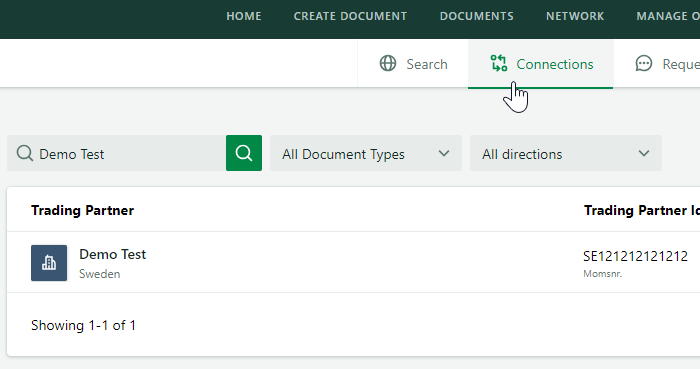The image size is (700, 369).
Task: Open the All Document Types dropdown
Action: pos(366,153)
